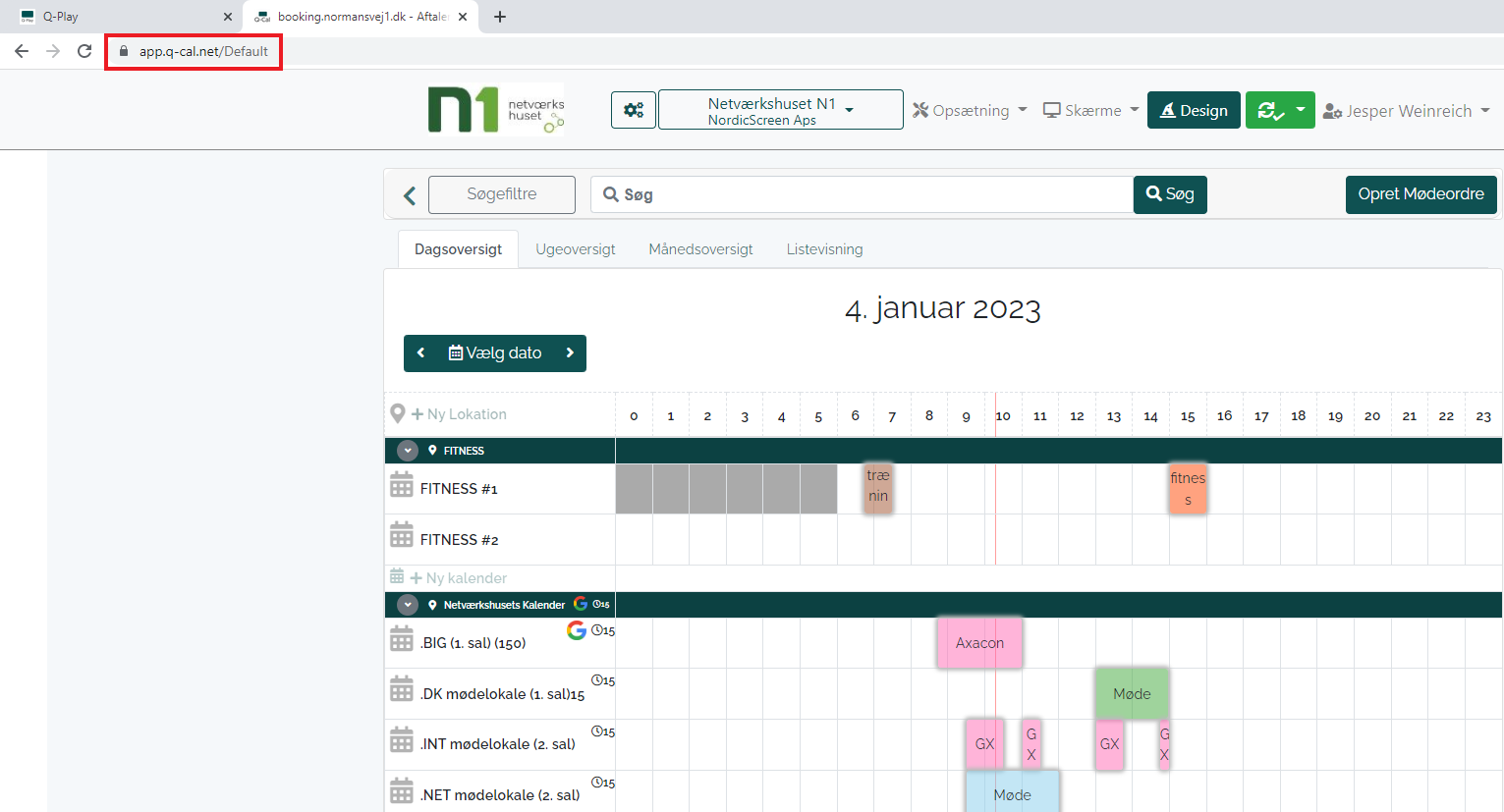Screen dimensions: 1504x812
Task: Open the Jesper Weinreich user menu
Action: [x=1406, y=111]
